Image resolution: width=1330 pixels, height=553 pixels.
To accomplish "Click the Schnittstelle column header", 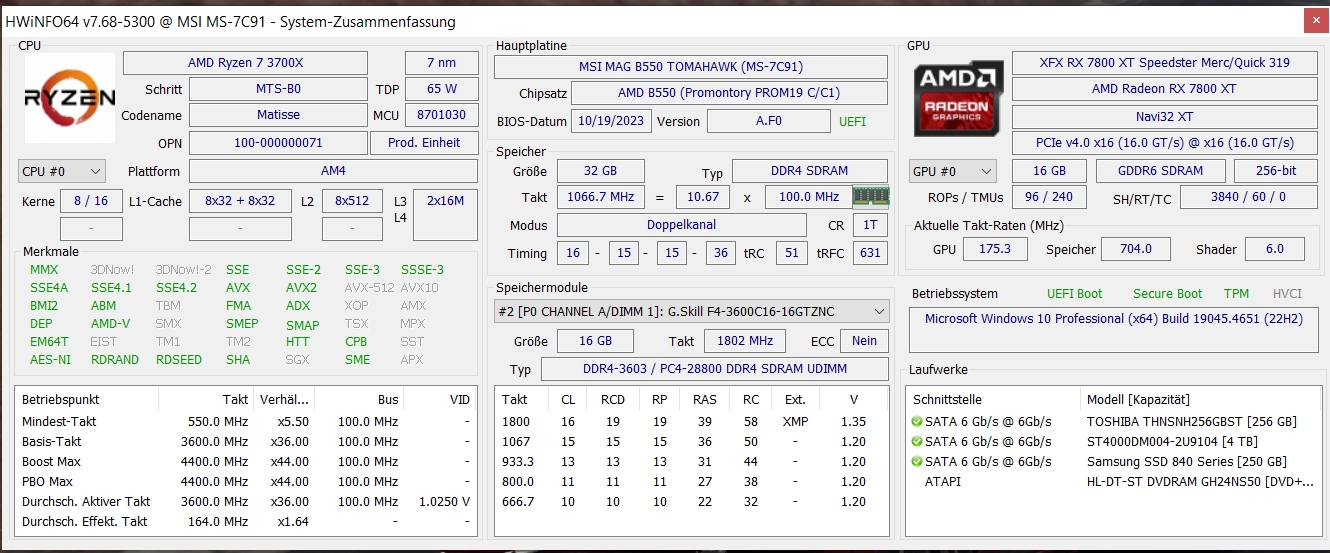I will [x=995, y=399].
